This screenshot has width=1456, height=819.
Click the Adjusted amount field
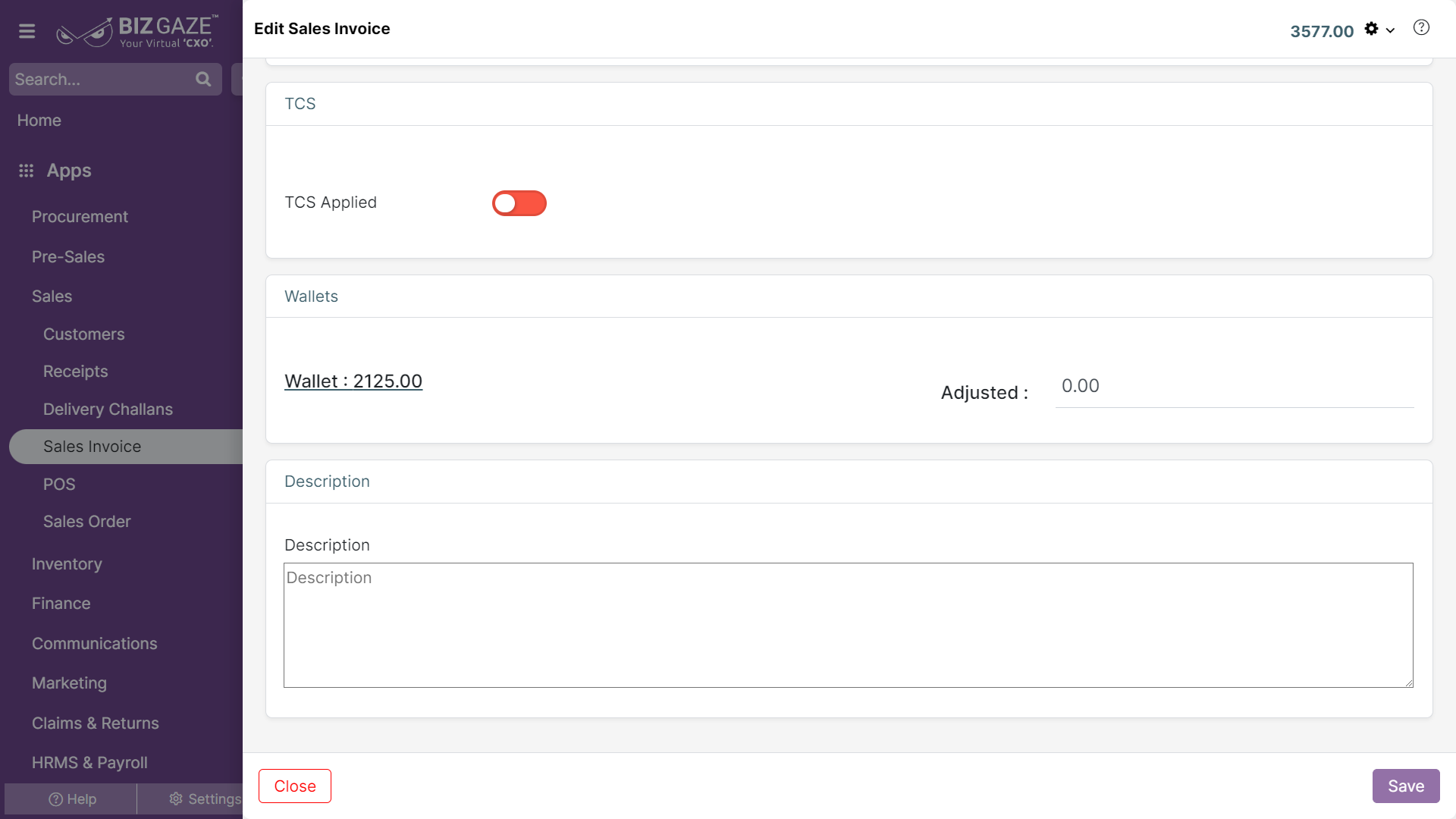pos(1233,387)
